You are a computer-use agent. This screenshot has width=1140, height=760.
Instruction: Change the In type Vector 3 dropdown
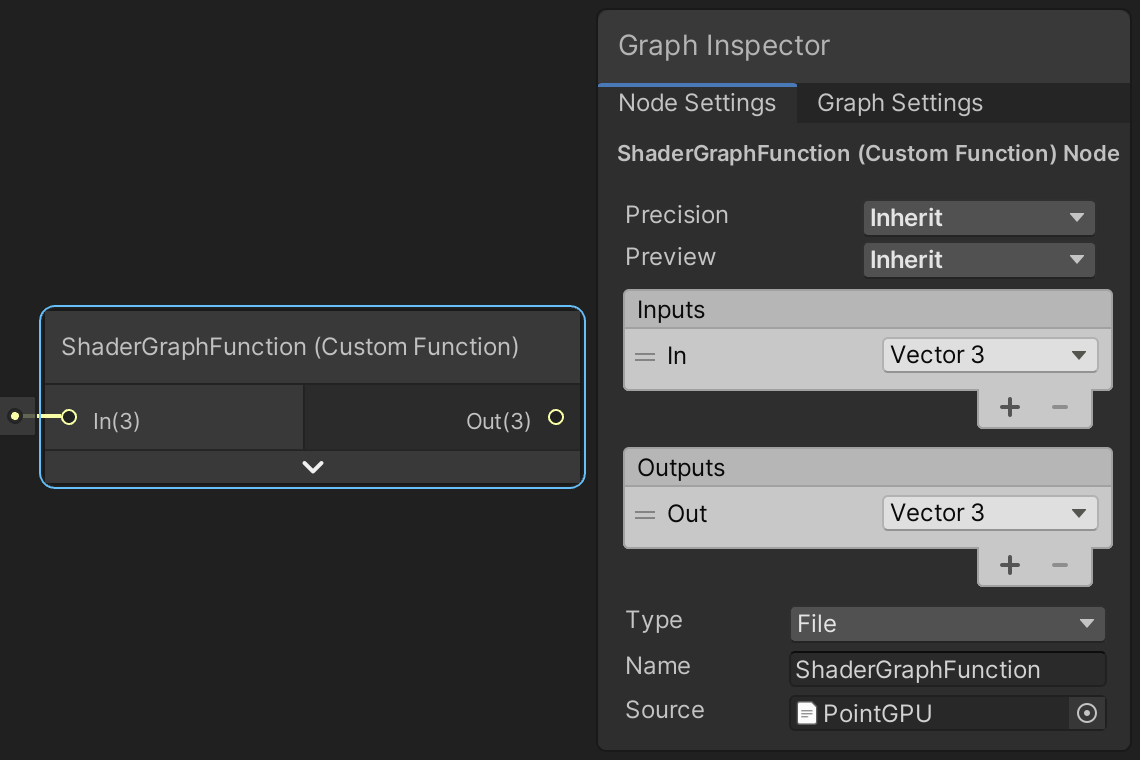point(989,355)
